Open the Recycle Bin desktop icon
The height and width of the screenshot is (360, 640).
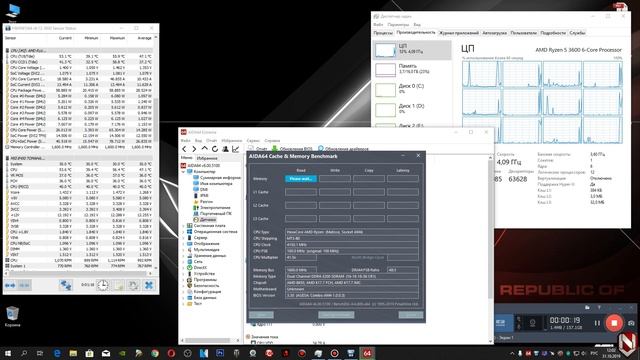click(12, 317)
